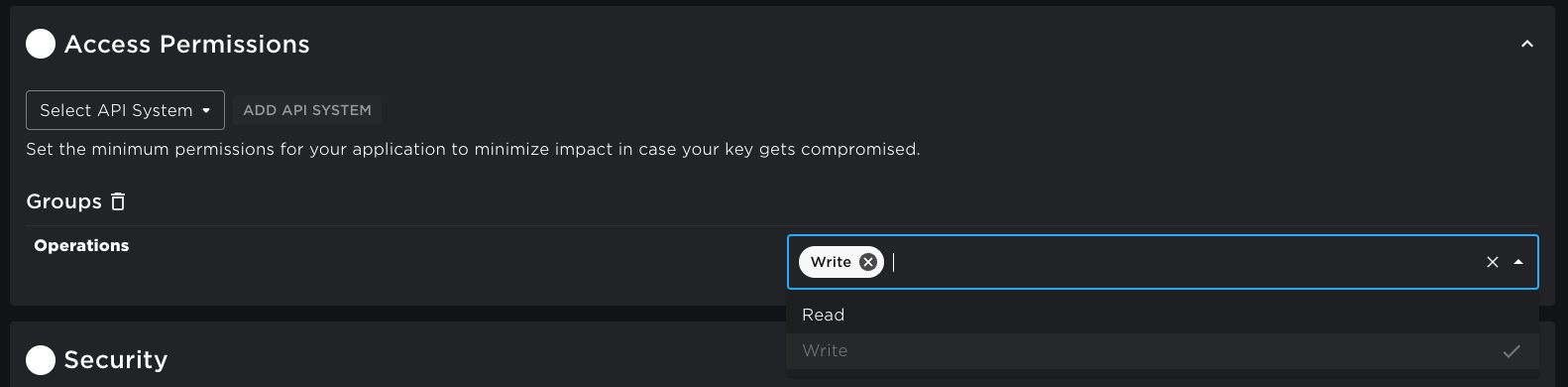
Task: Click the white circle beside Security
Action: pos(41,360)
